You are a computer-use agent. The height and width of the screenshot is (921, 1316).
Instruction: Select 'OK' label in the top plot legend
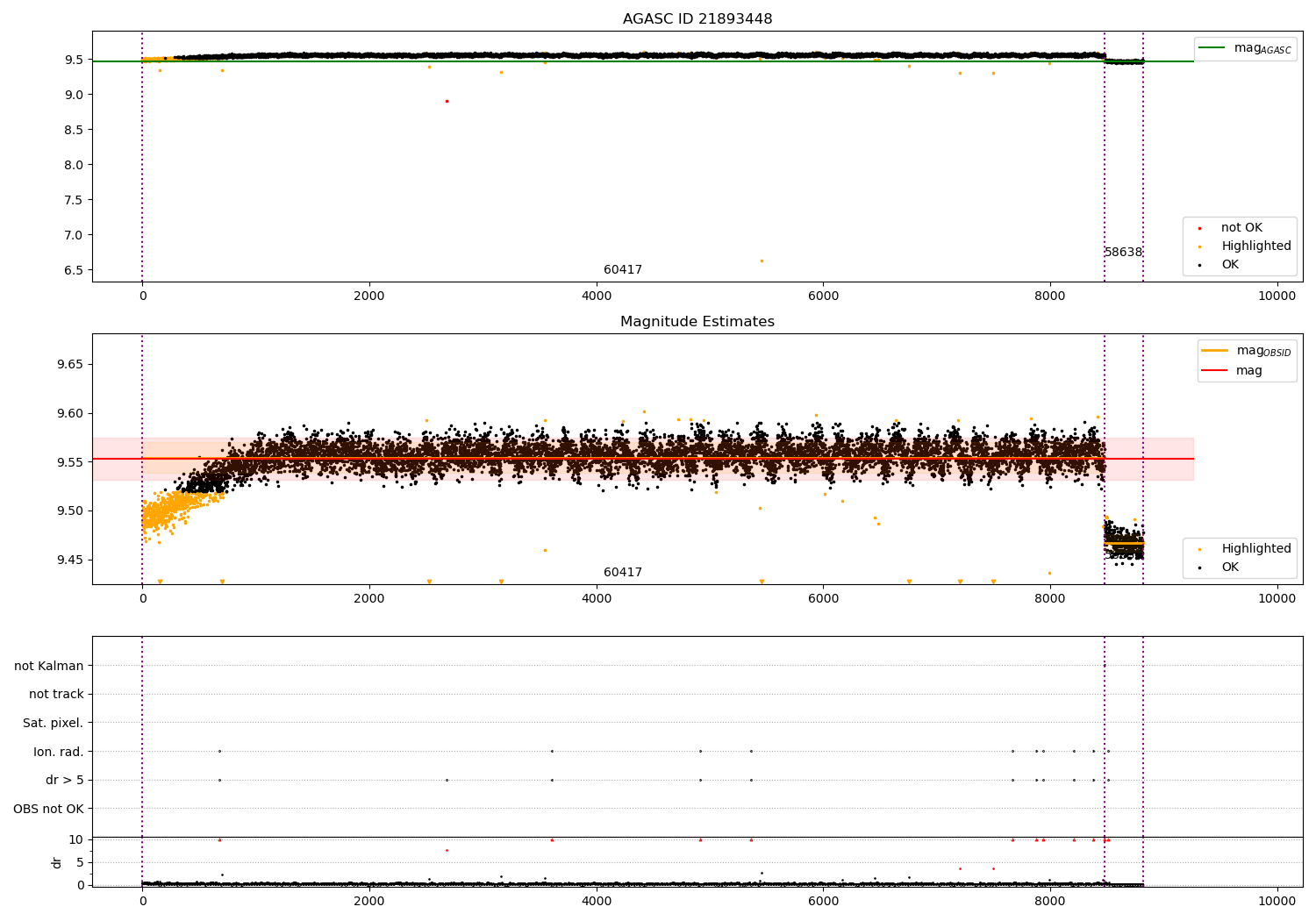click(x=1230, y=265)
